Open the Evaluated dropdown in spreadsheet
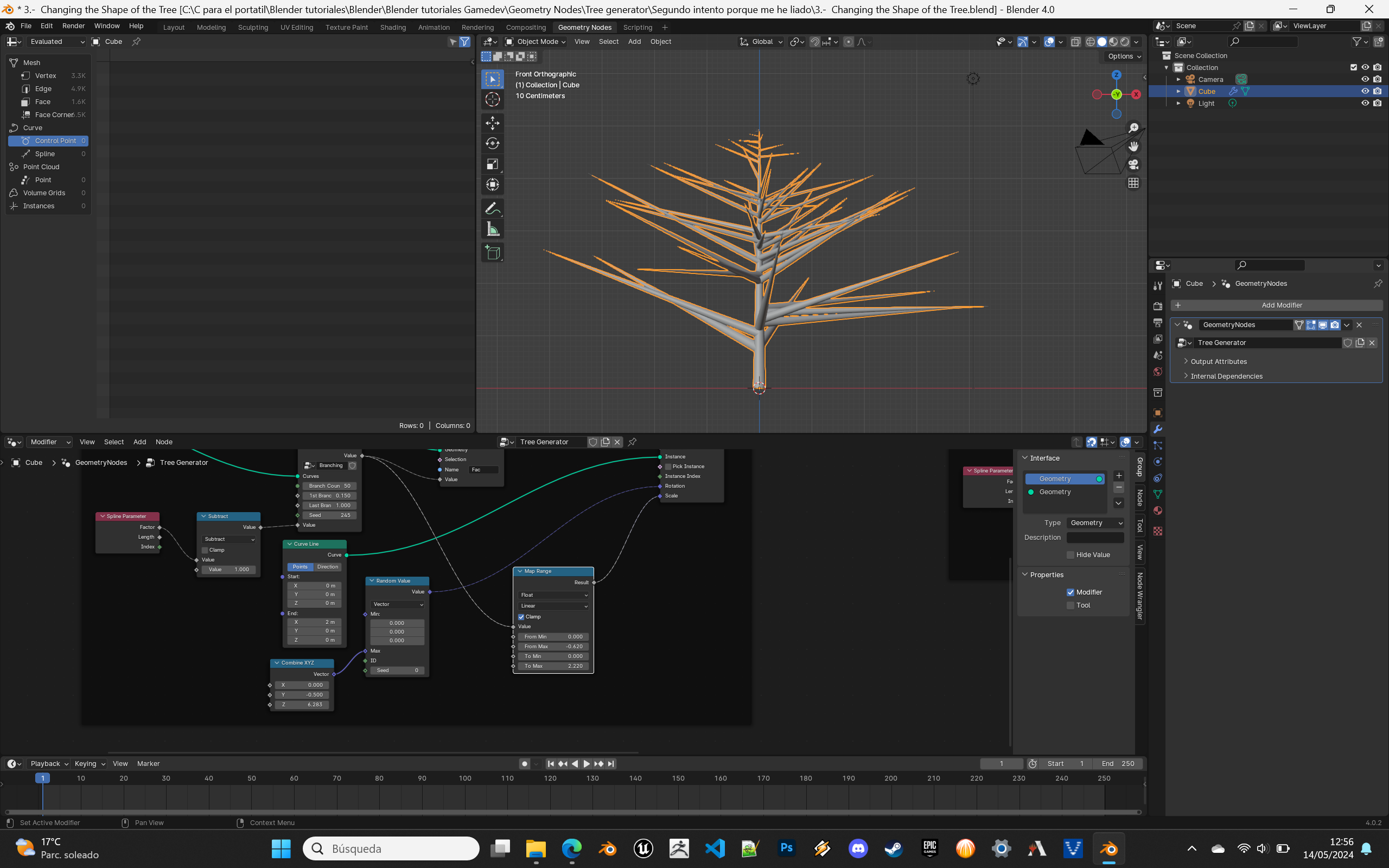The height and width of the screenshot is (868, 1389). point(56,41)
